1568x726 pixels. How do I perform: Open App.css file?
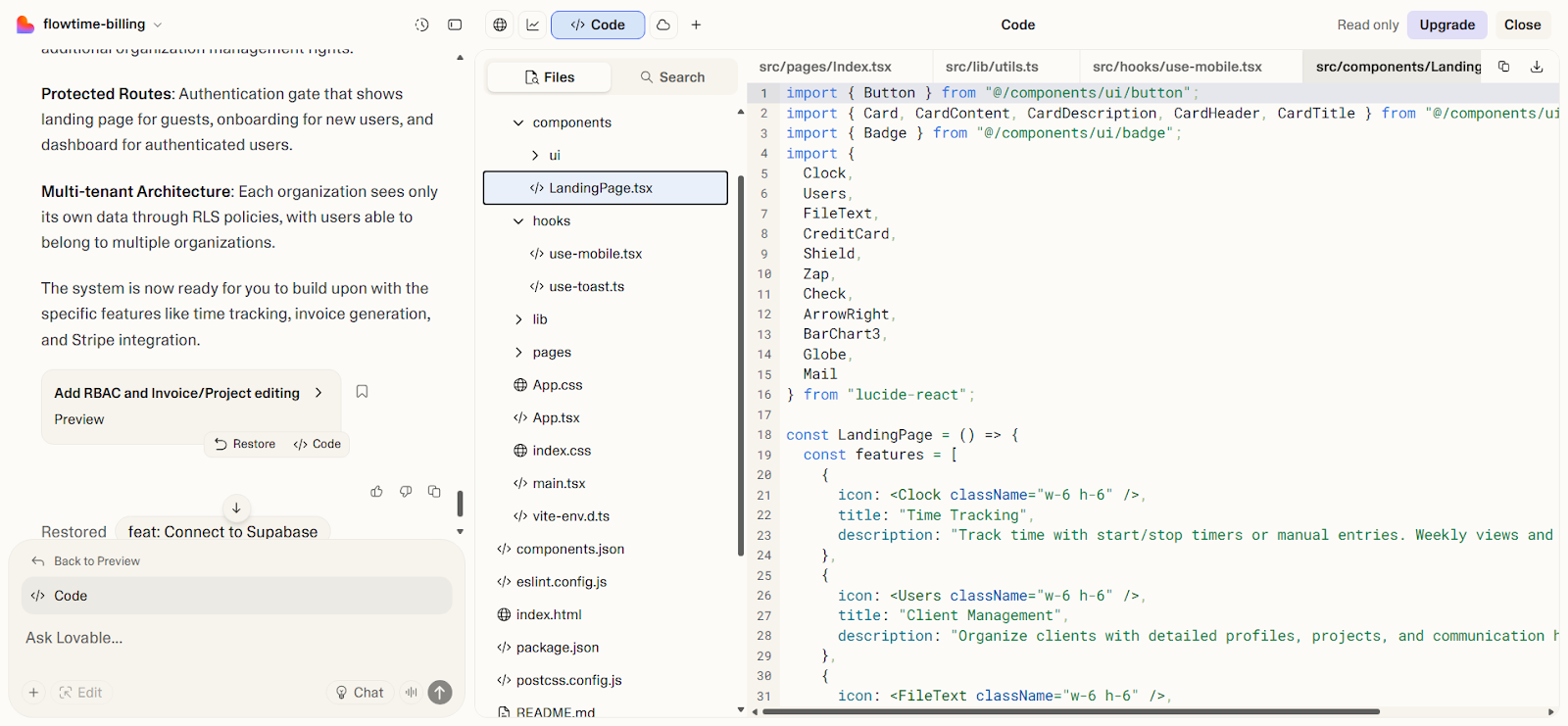pyautogui.click(x=606, y=385)
